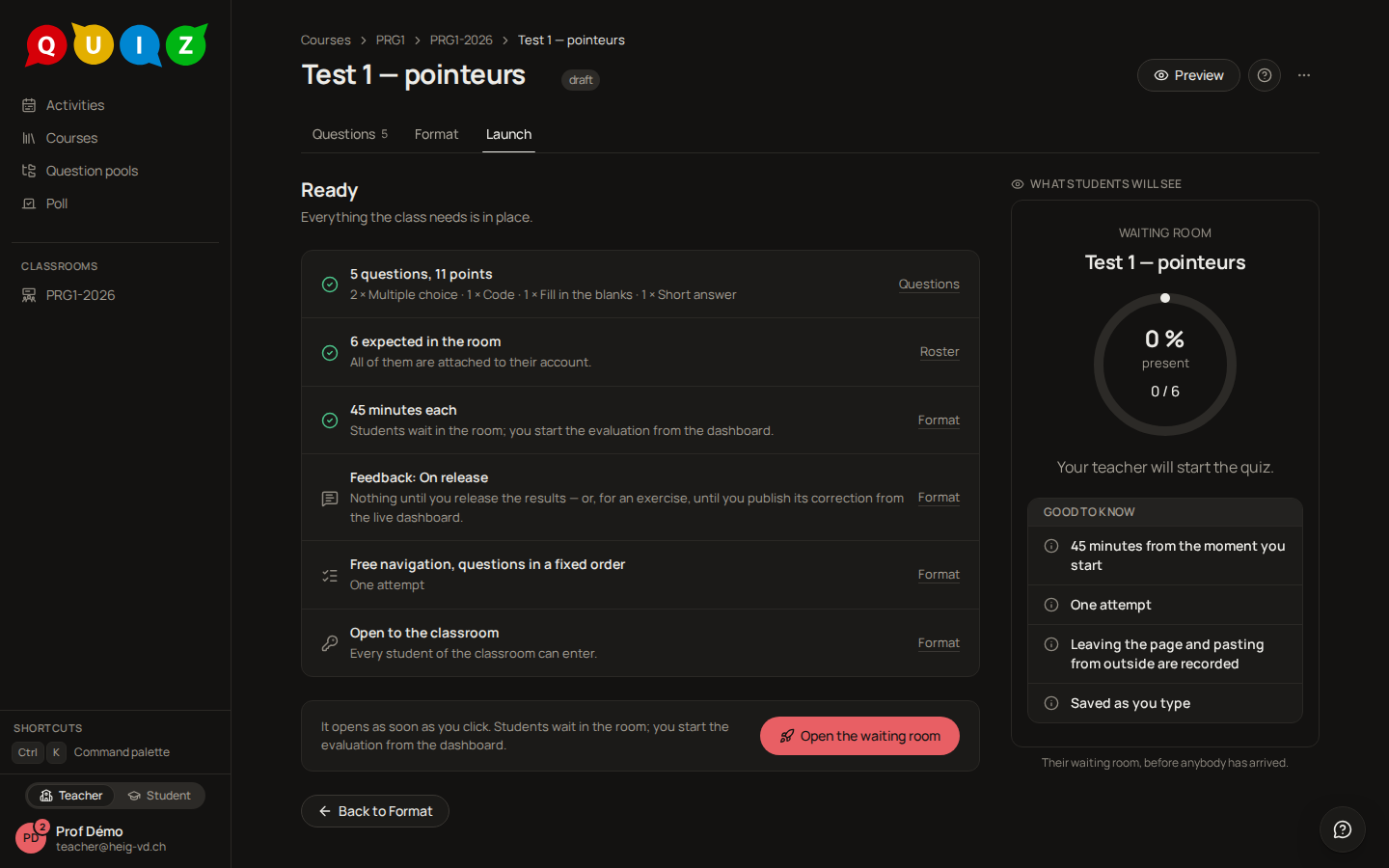Navigate to PRG1-2026 breadcrumb
Image resolution: width=1389 pixels, height=868 pixels.
(461, 40)
